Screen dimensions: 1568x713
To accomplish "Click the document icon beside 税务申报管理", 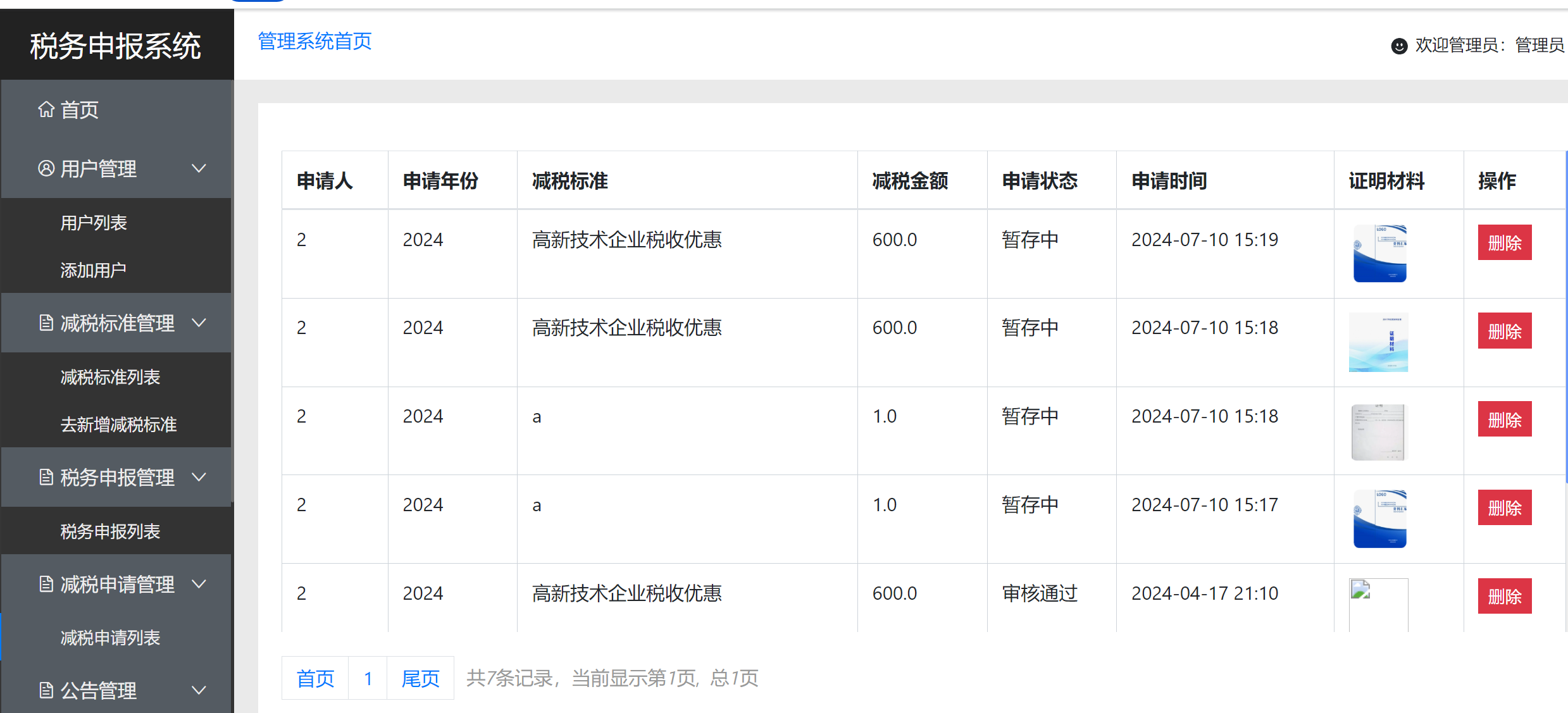I will coord(45,477).
